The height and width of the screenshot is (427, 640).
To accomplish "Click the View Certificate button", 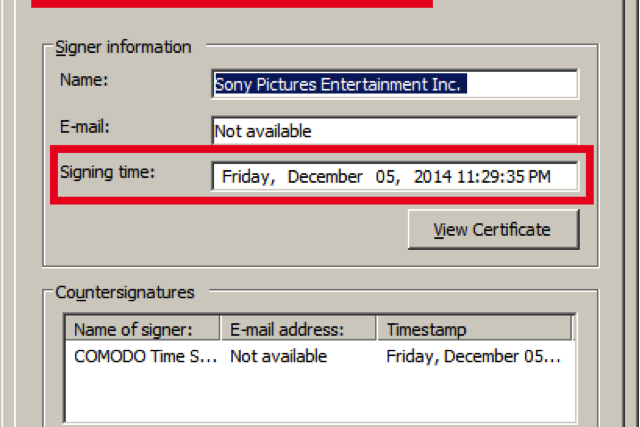I will (x=492, y=230).
